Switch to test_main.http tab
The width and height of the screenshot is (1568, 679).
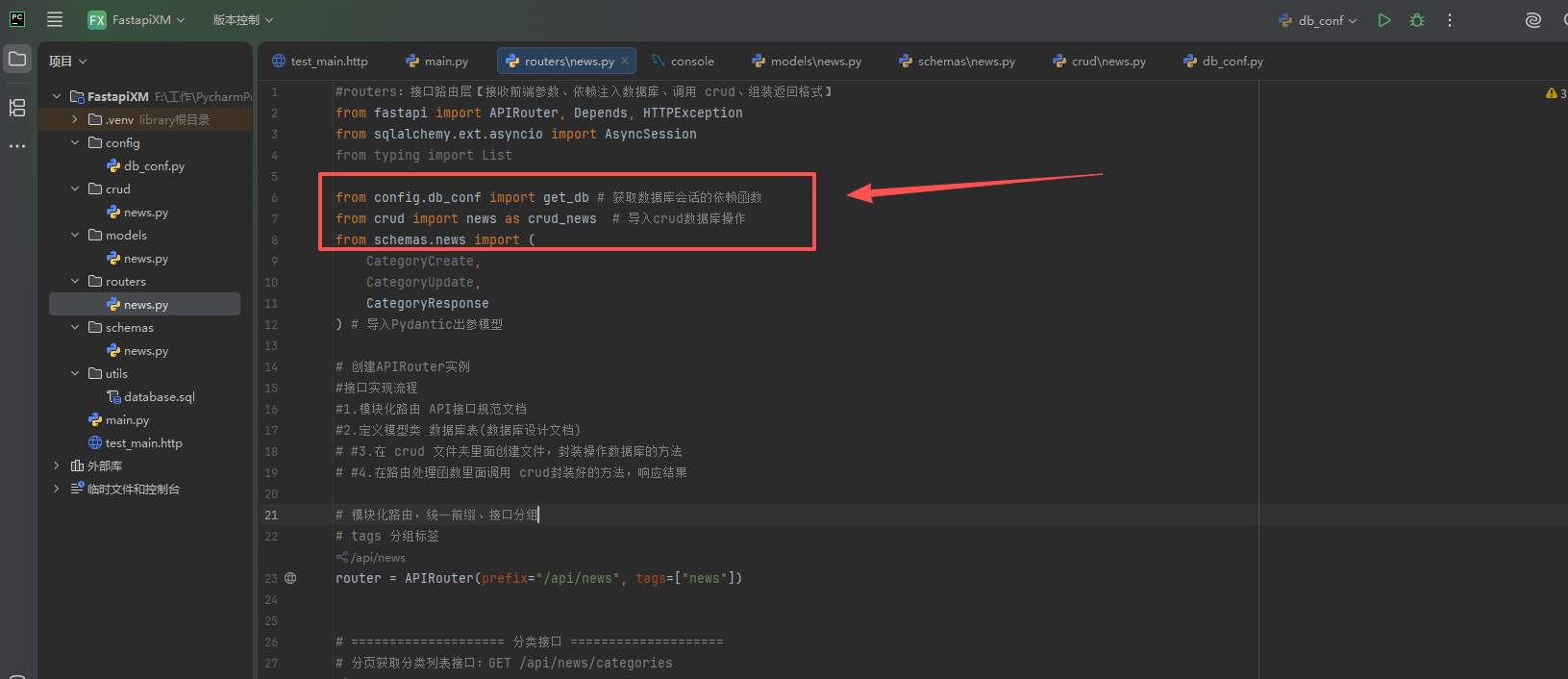click(320, 61)
